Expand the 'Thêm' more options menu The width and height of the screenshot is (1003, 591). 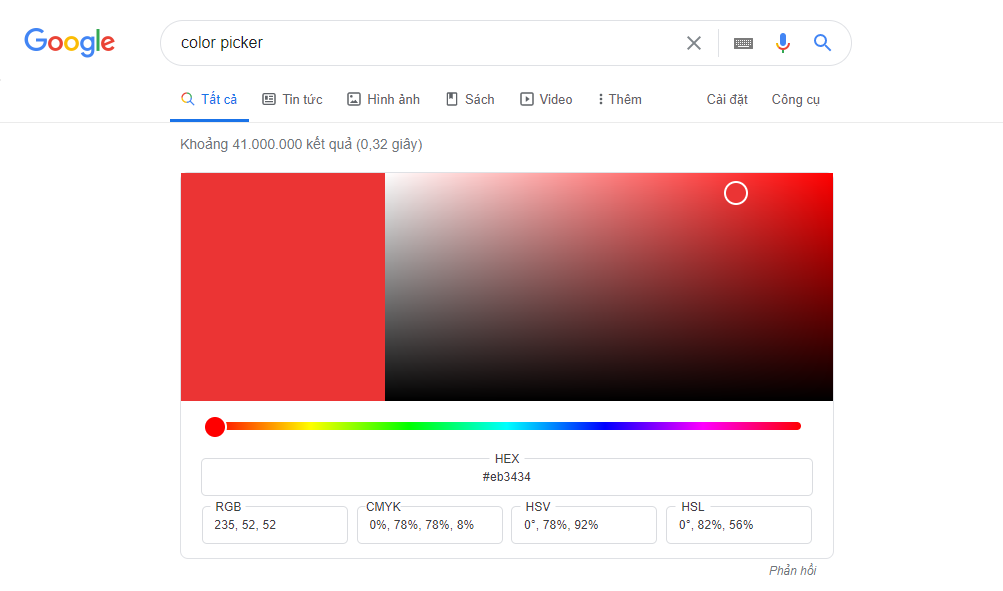620,100
